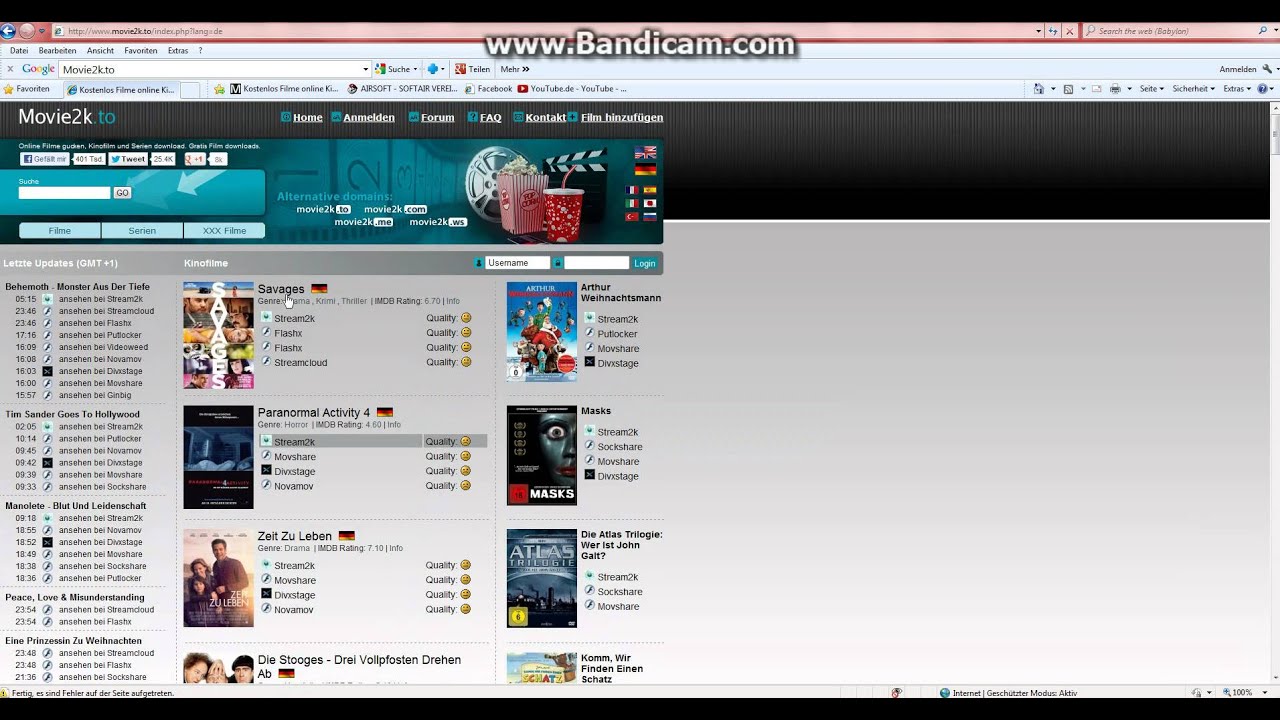Click the address bar refresh icon
Viewport: 1280px width, 720px height.
click(x=1053, y=31)
